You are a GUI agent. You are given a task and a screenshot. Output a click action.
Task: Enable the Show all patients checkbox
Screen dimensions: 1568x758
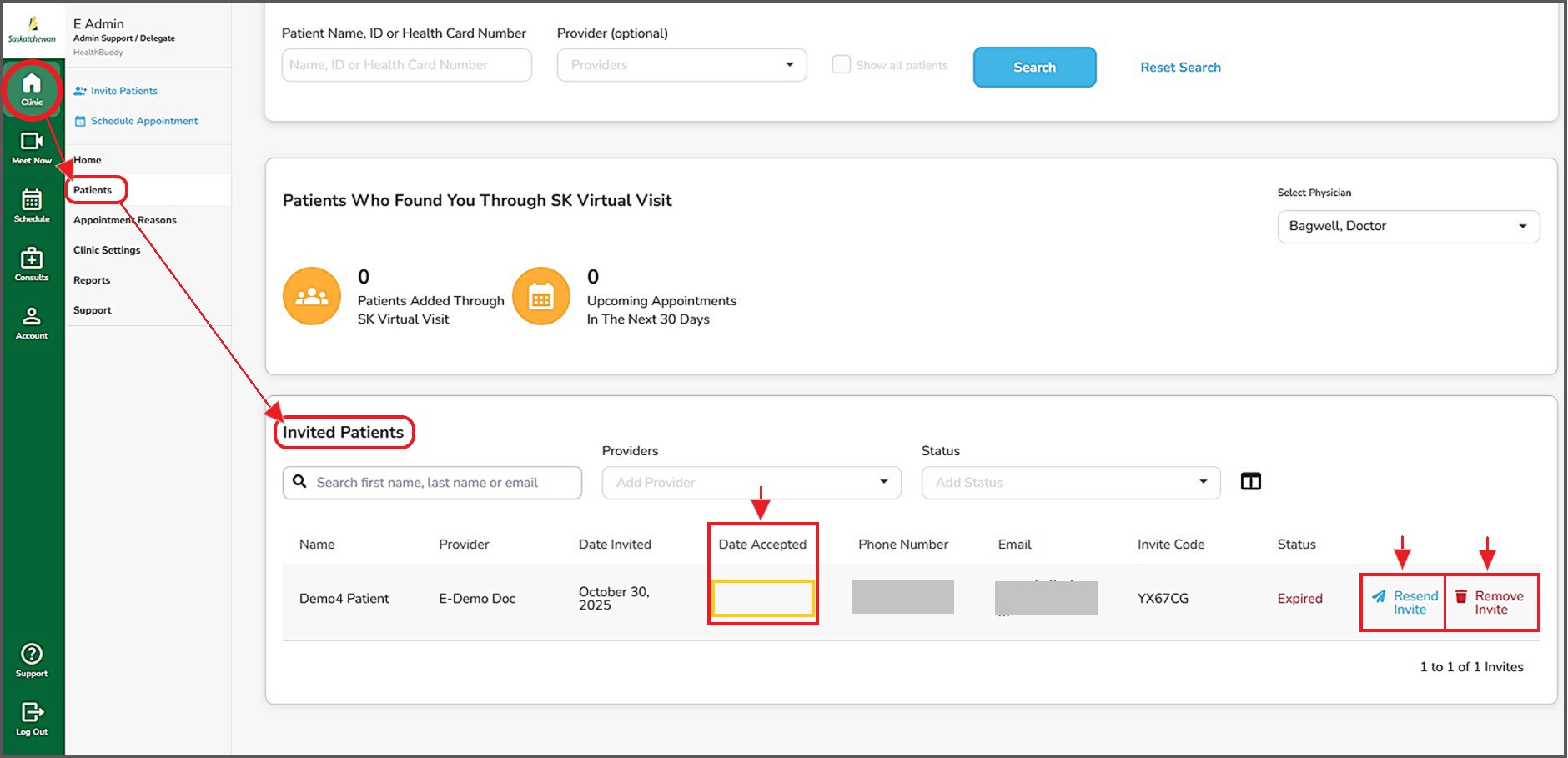pos(842,65)
